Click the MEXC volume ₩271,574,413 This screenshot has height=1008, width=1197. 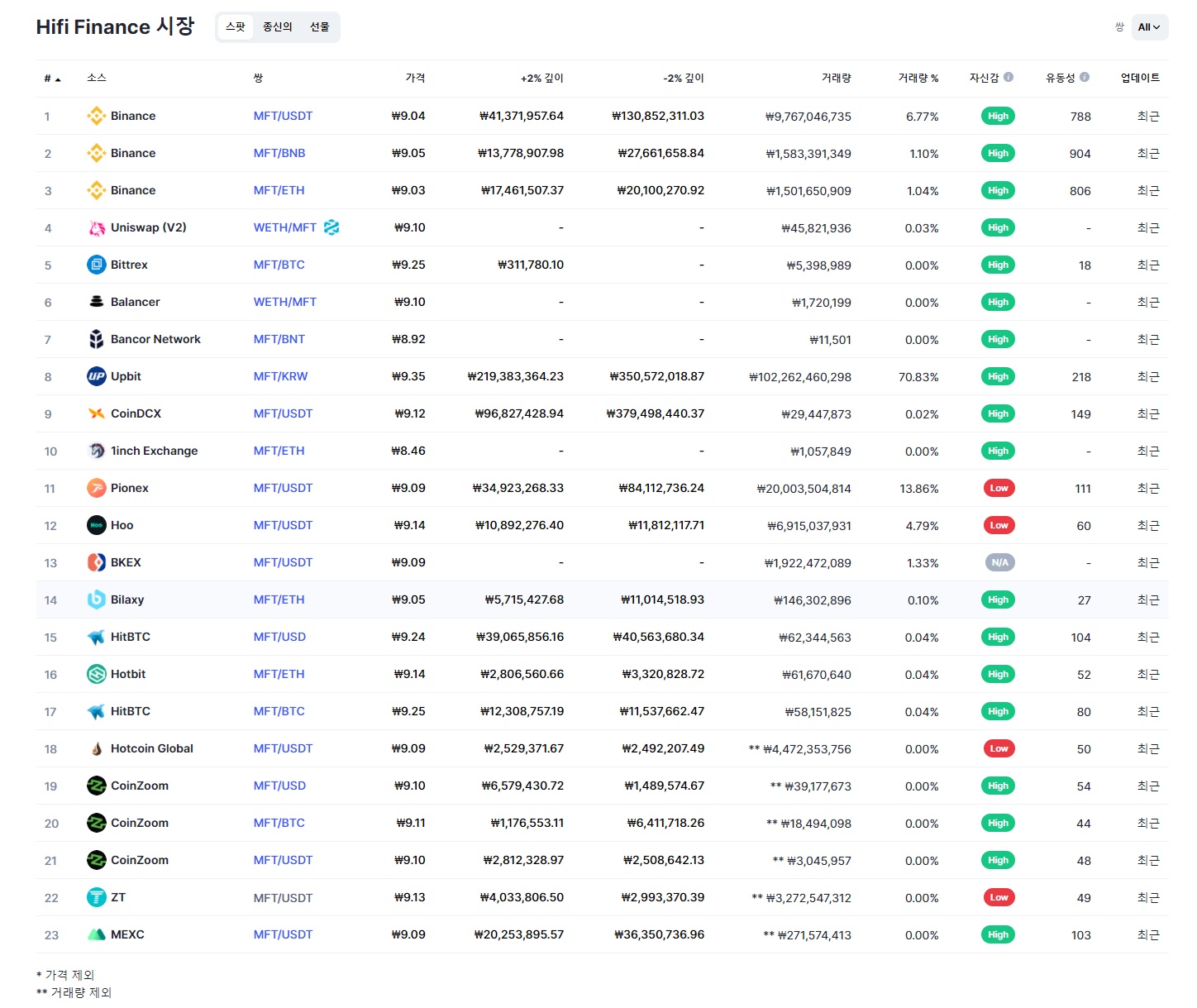(x=807, y=935)
